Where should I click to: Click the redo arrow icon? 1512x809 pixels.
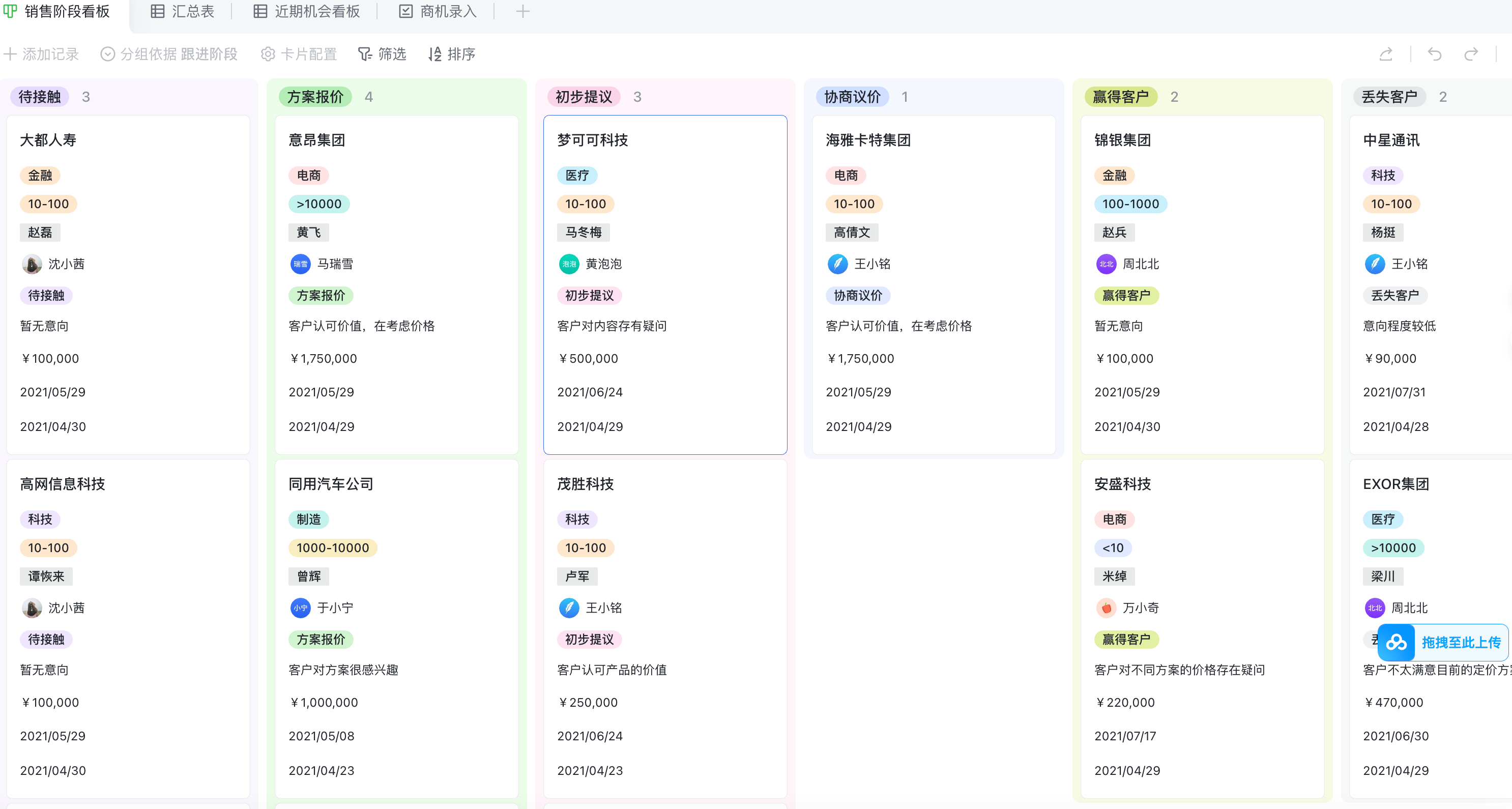1471,54
